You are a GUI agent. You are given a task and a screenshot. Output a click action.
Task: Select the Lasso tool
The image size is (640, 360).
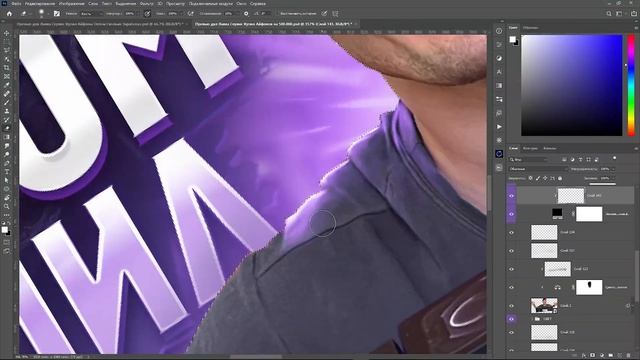pos(7,50)
